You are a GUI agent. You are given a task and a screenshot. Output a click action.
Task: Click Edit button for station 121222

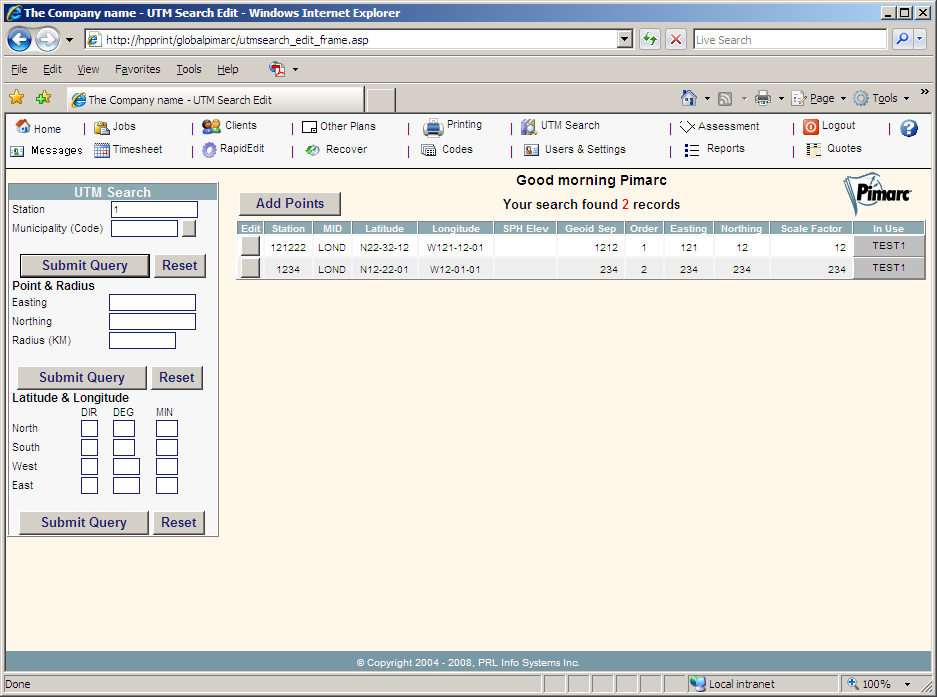pos(250,246)
